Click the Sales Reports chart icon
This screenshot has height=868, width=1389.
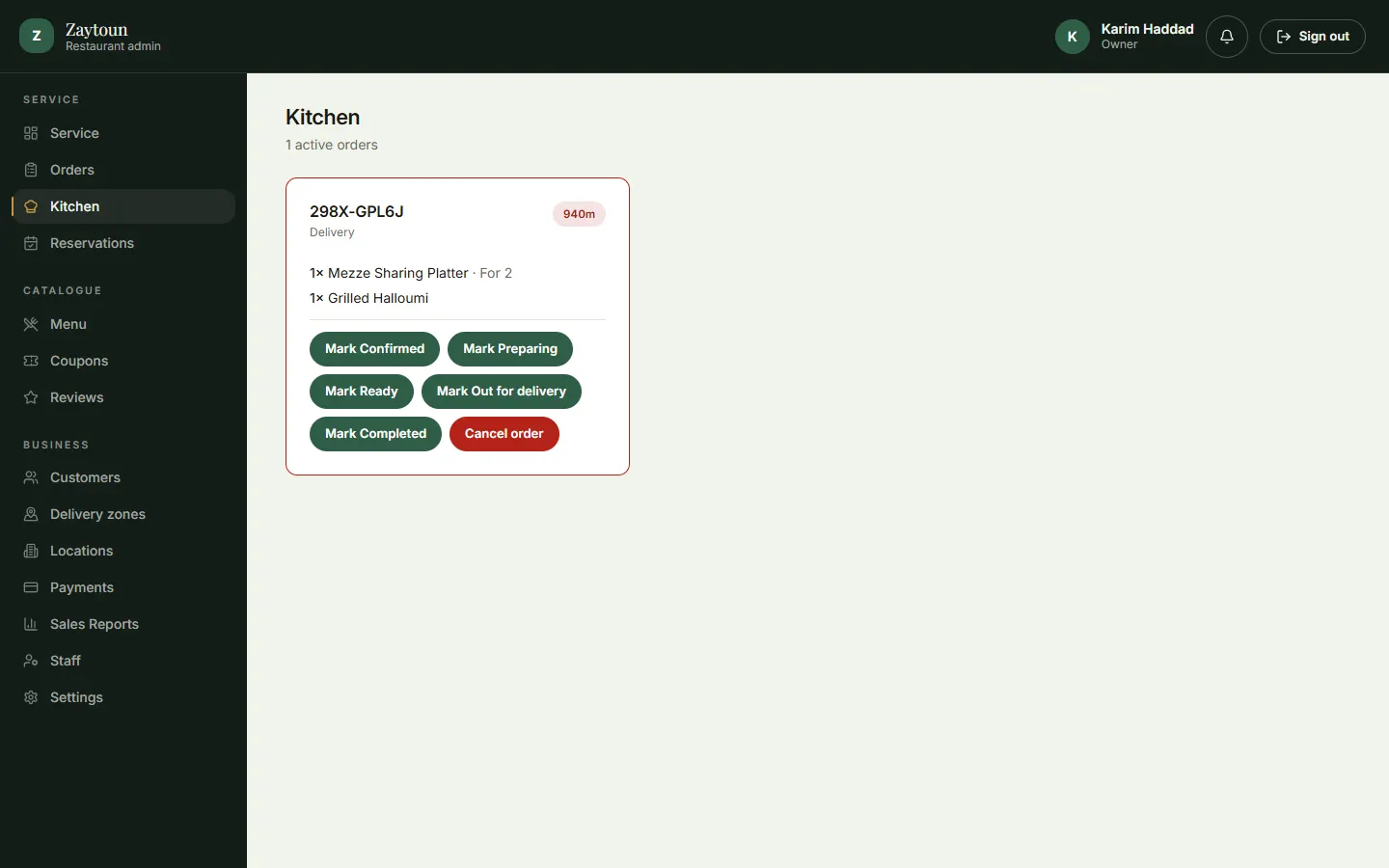(31, 624)
